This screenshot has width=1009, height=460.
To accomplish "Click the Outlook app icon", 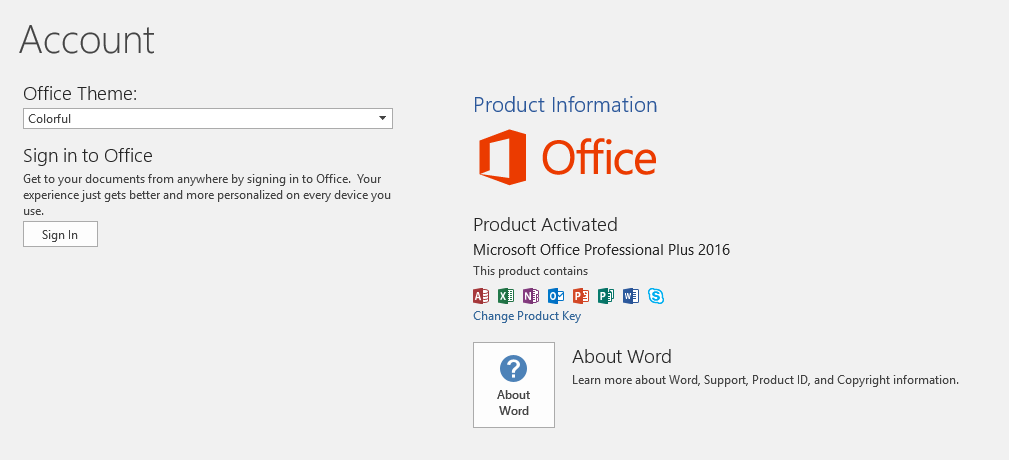I will [x=556, y=296].
